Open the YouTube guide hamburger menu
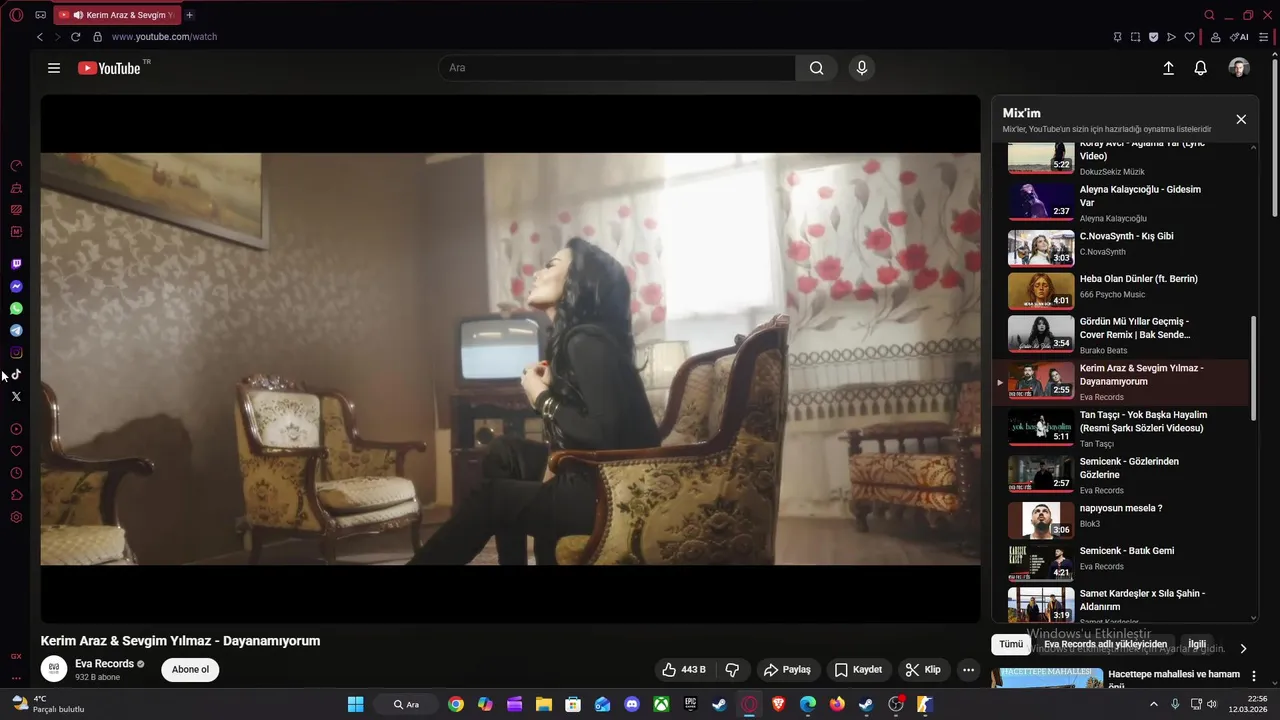 [54, 68]
